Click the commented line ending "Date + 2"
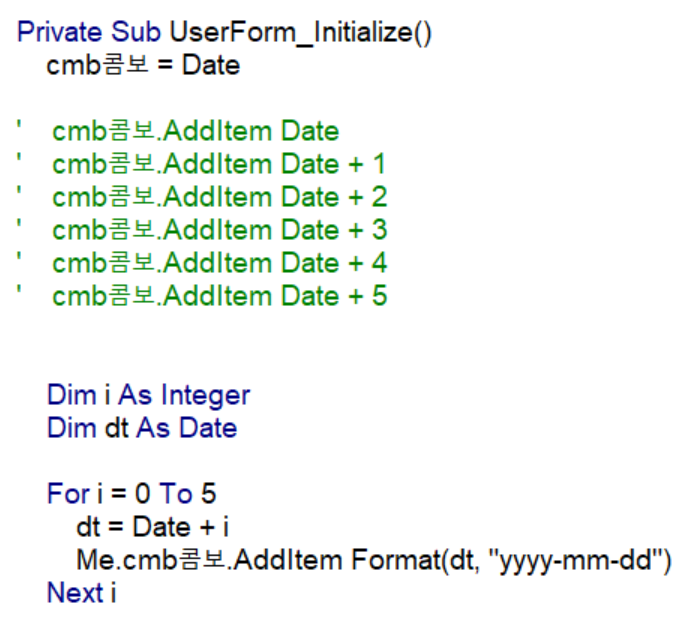Screen dimensions: 686x625 pos(219,197)
